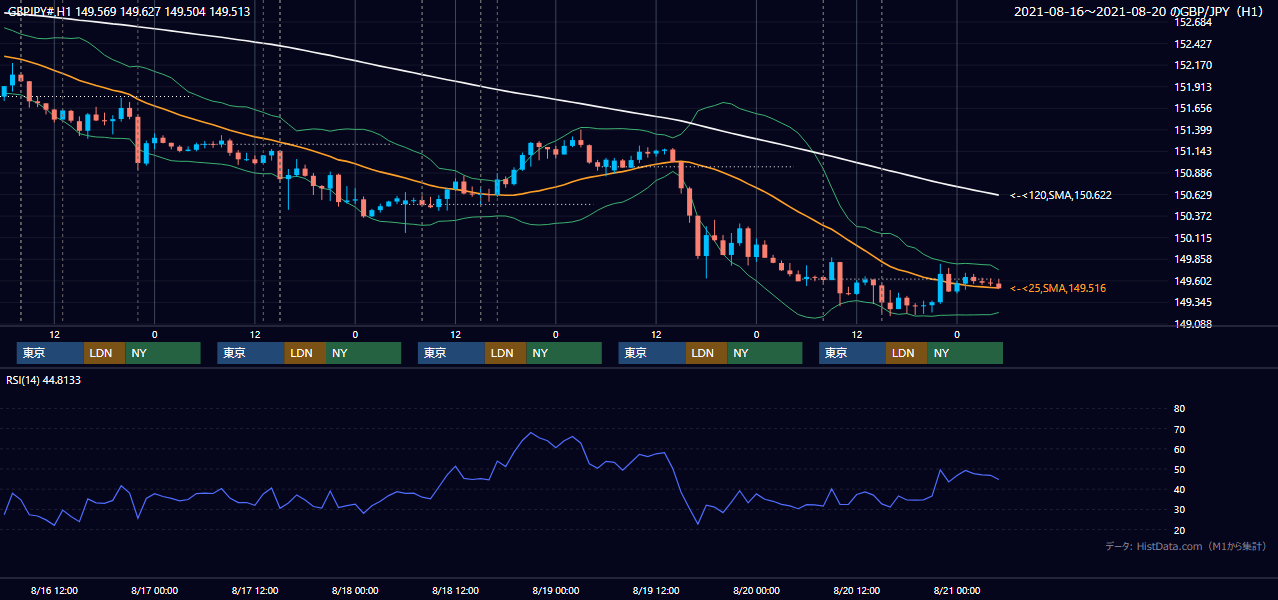1278x600 pixels.
Task: Select the RSI axis level 40
Action: tap(1179, 489)
